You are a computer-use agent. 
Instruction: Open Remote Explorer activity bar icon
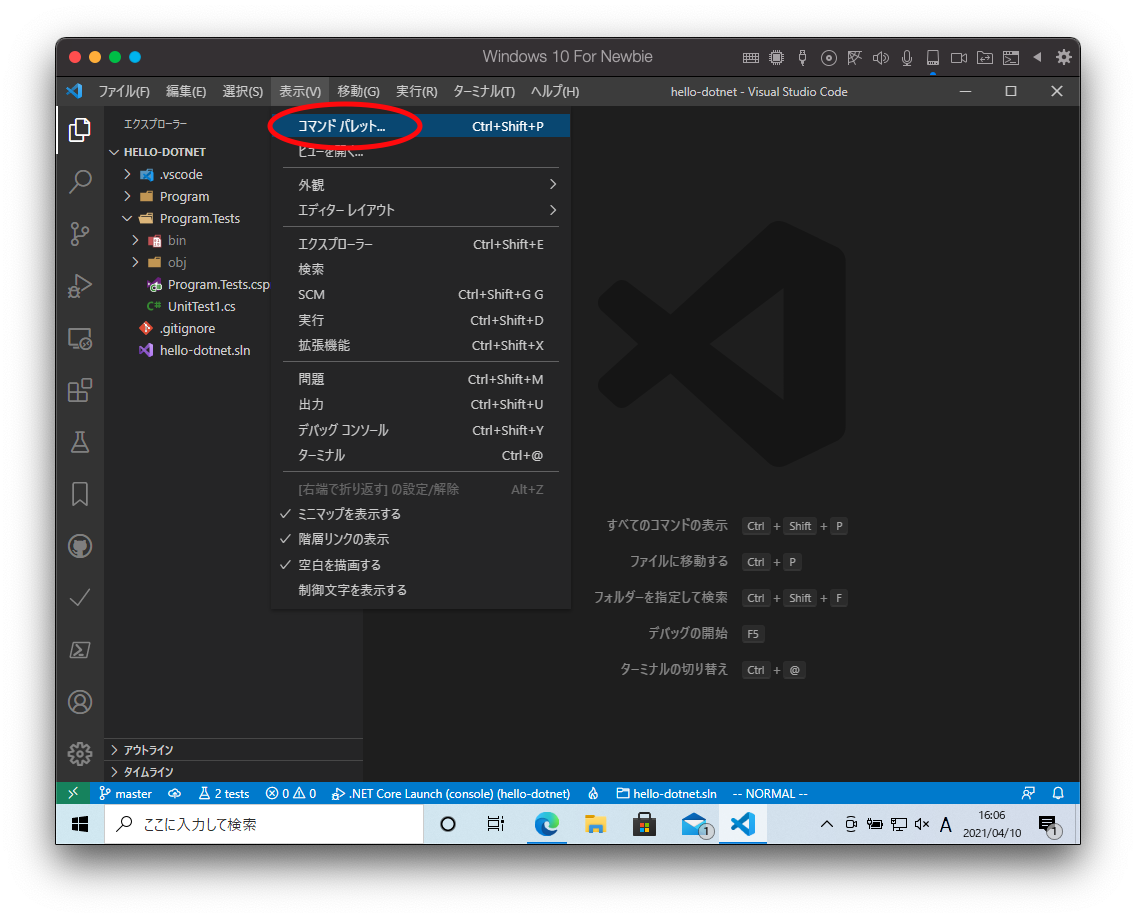pyautogui.click(x=80, y=338)
